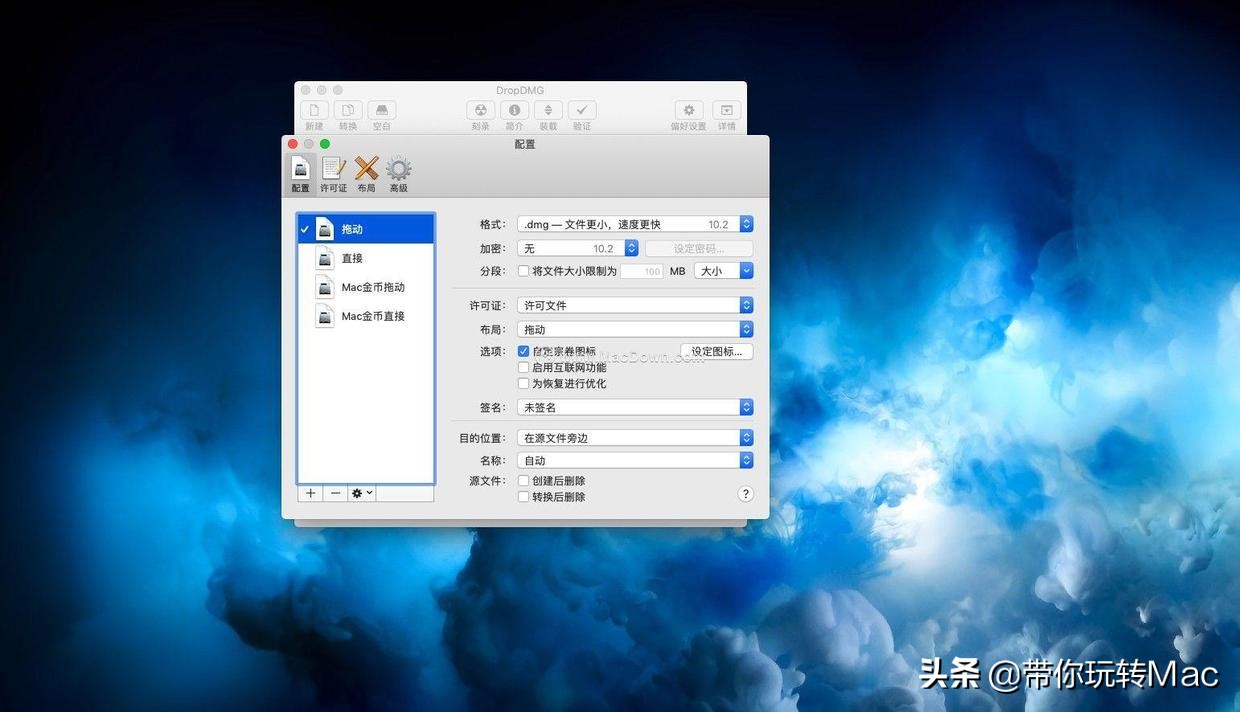Select the Mac金币拖动 configuration in the sidebar
The width and height of the screenshot is (1240, 712).
pyautogui.click(x=372, y=287)
